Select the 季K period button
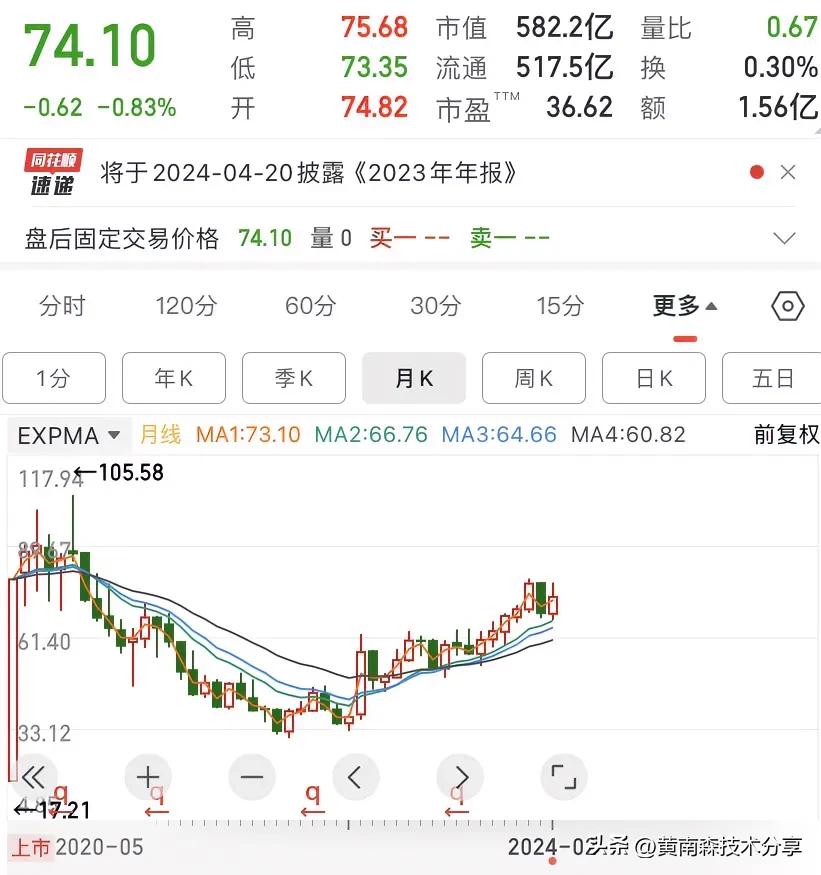 click(294, 378)
